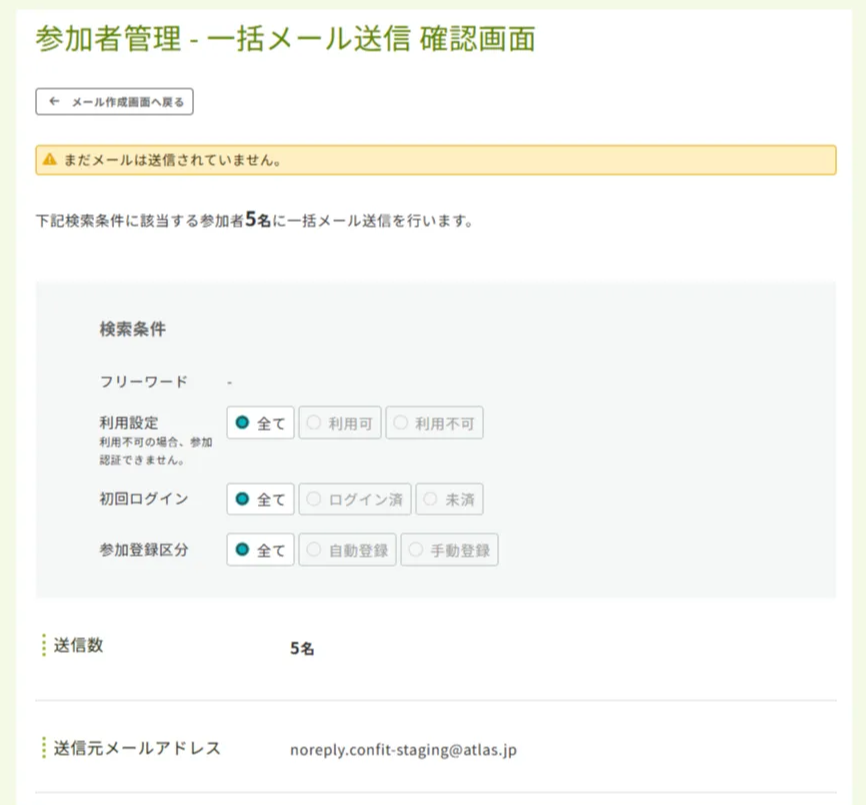866x805 pixels.
Task: Select 利用不可 under 利用設定
Action: coord(434,423)
